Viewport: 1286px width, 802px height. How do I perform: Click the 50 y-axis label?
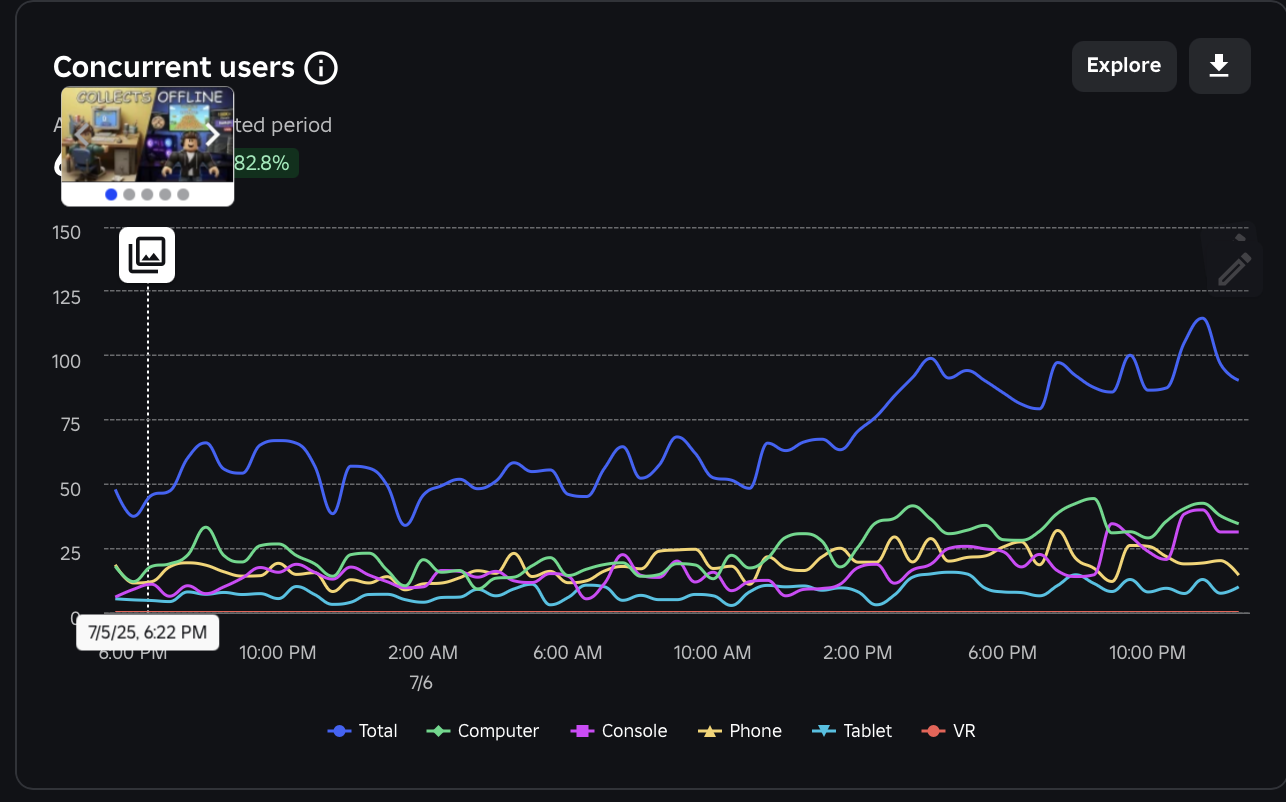pyautogui.click(x=71, y=488)
